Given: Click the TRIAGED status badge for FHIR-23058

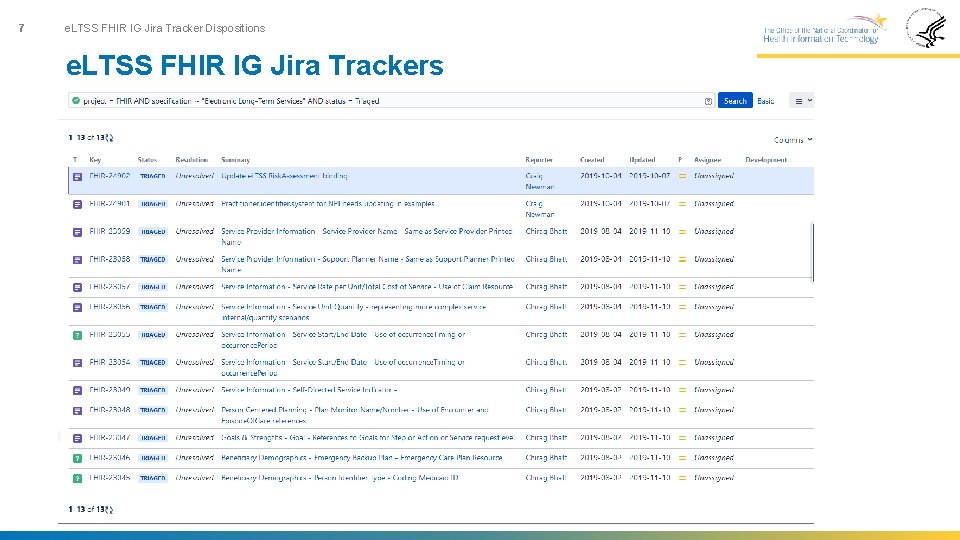Looking at the screenshot, I should (152, 260).
